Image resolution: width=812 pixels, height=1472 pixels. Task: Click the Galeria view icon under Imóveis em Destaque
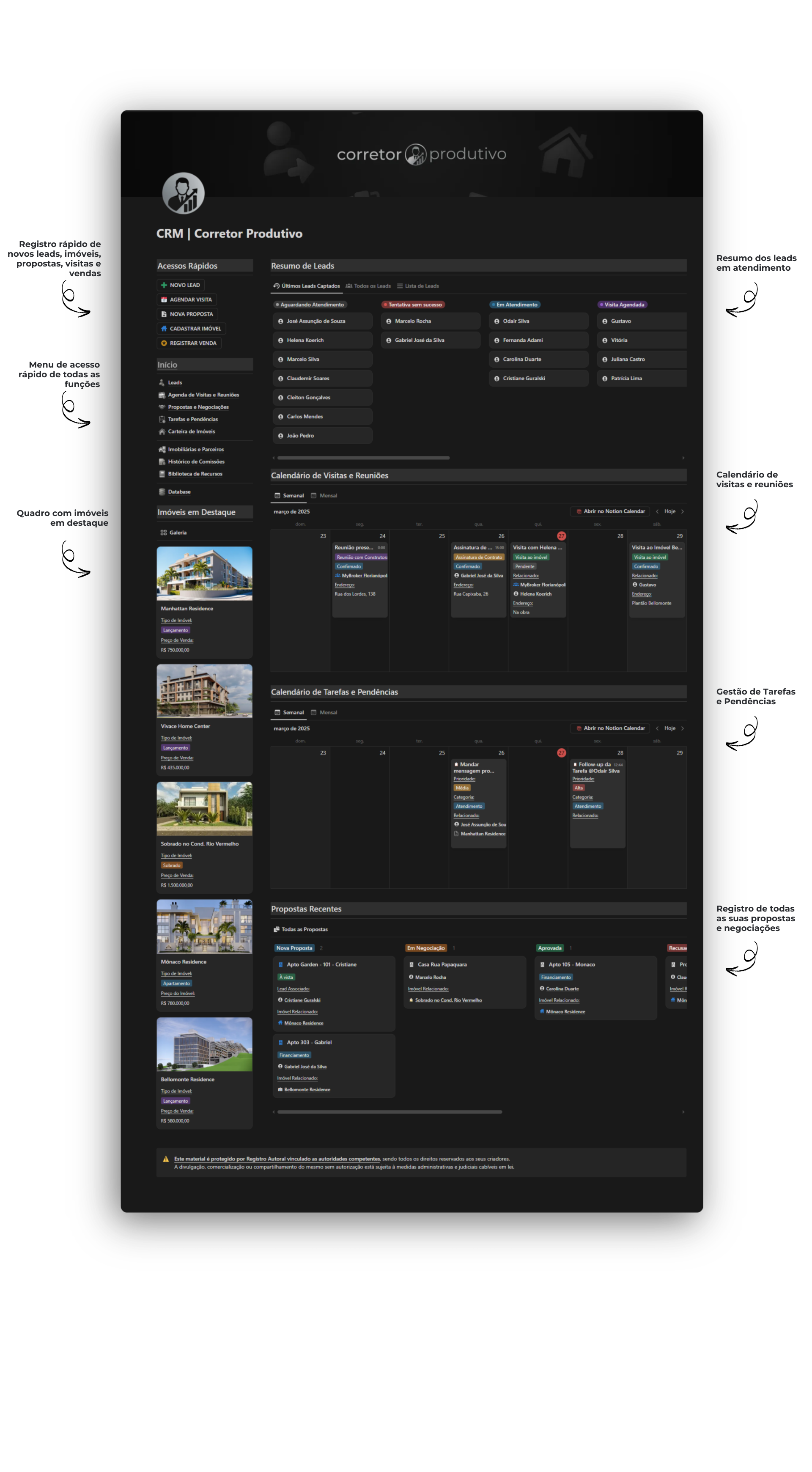(164, 533)
